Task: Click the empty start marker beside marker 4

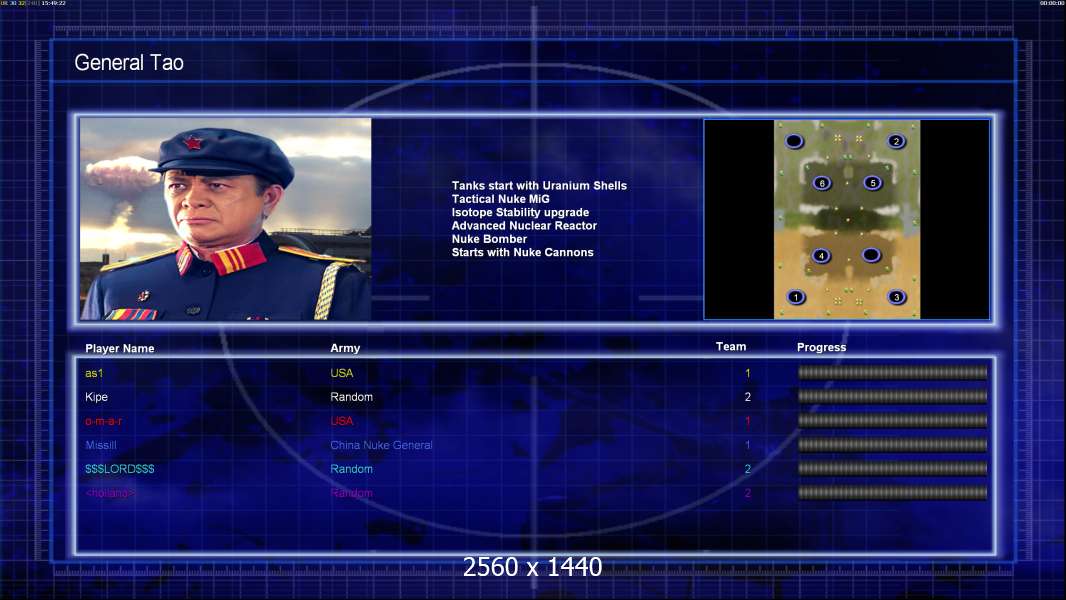Action: coord(871,255)
